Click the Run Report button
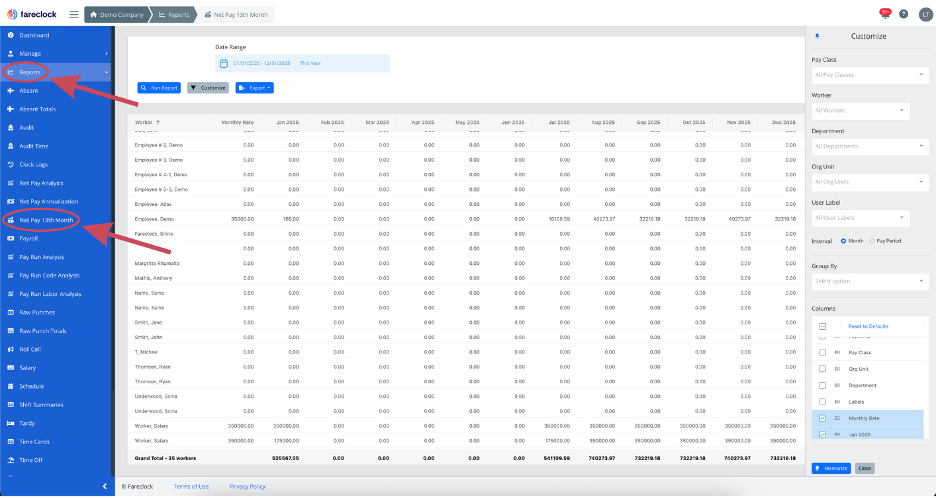Viewport: 936px width, 498px height. point(159,88)
